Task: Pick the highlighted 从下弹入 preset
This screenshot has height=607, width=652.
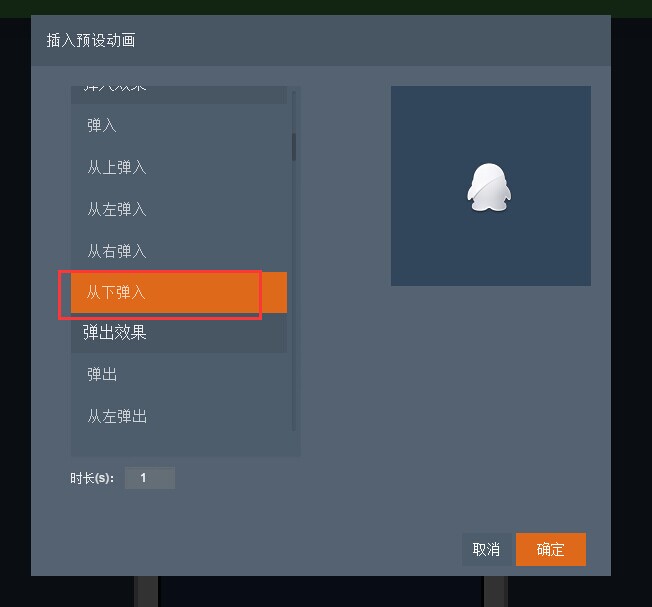Action: pos(179,292)
